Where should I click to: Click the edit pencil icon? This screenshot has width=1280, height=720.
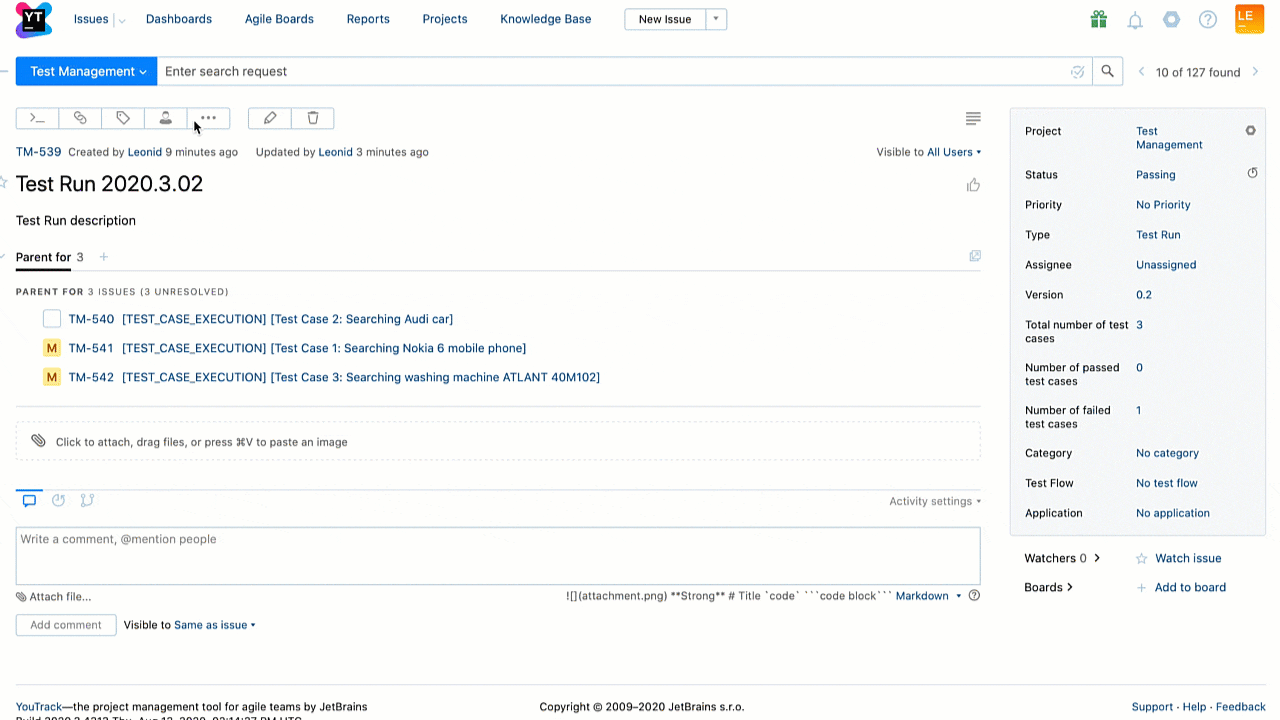[270, 118]
